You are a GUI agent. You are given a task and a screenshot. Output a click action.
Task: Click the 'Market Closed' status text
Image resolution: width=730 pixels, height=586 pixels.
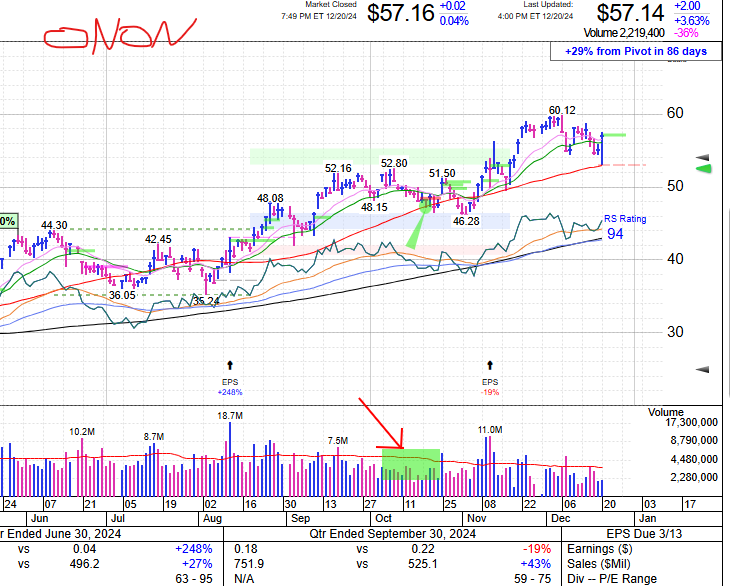[x=331, y=4]
